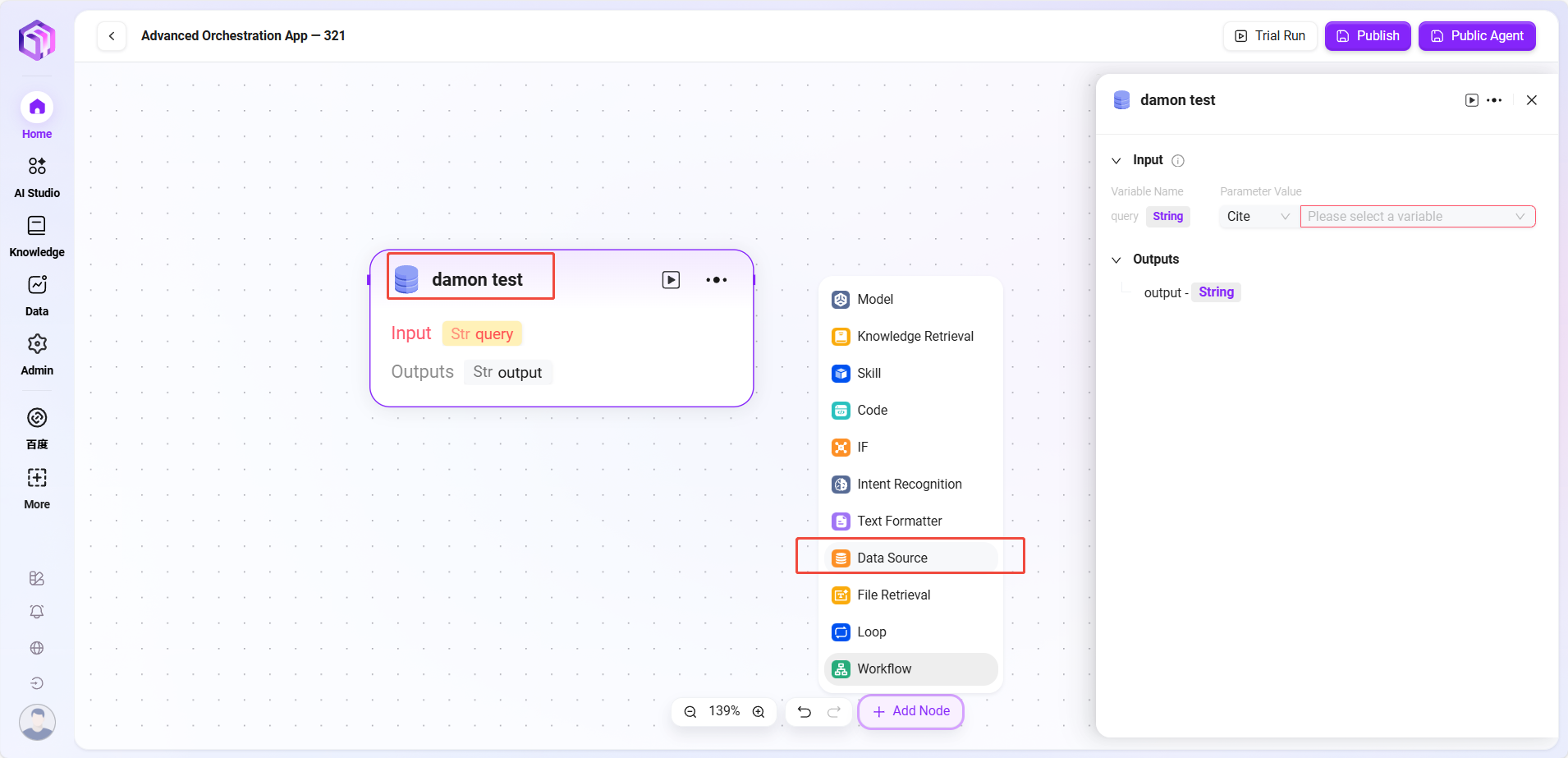1568x758 pixels.
Task: Click the zoom out magnifier icon
Action: pos(690,712)
